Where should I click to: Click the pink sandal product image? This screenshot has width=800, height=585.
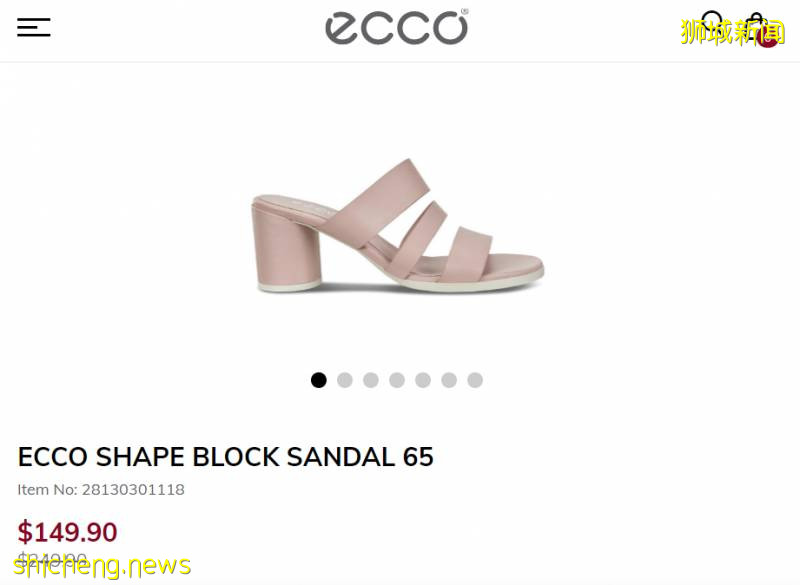[x=398, y=226]
